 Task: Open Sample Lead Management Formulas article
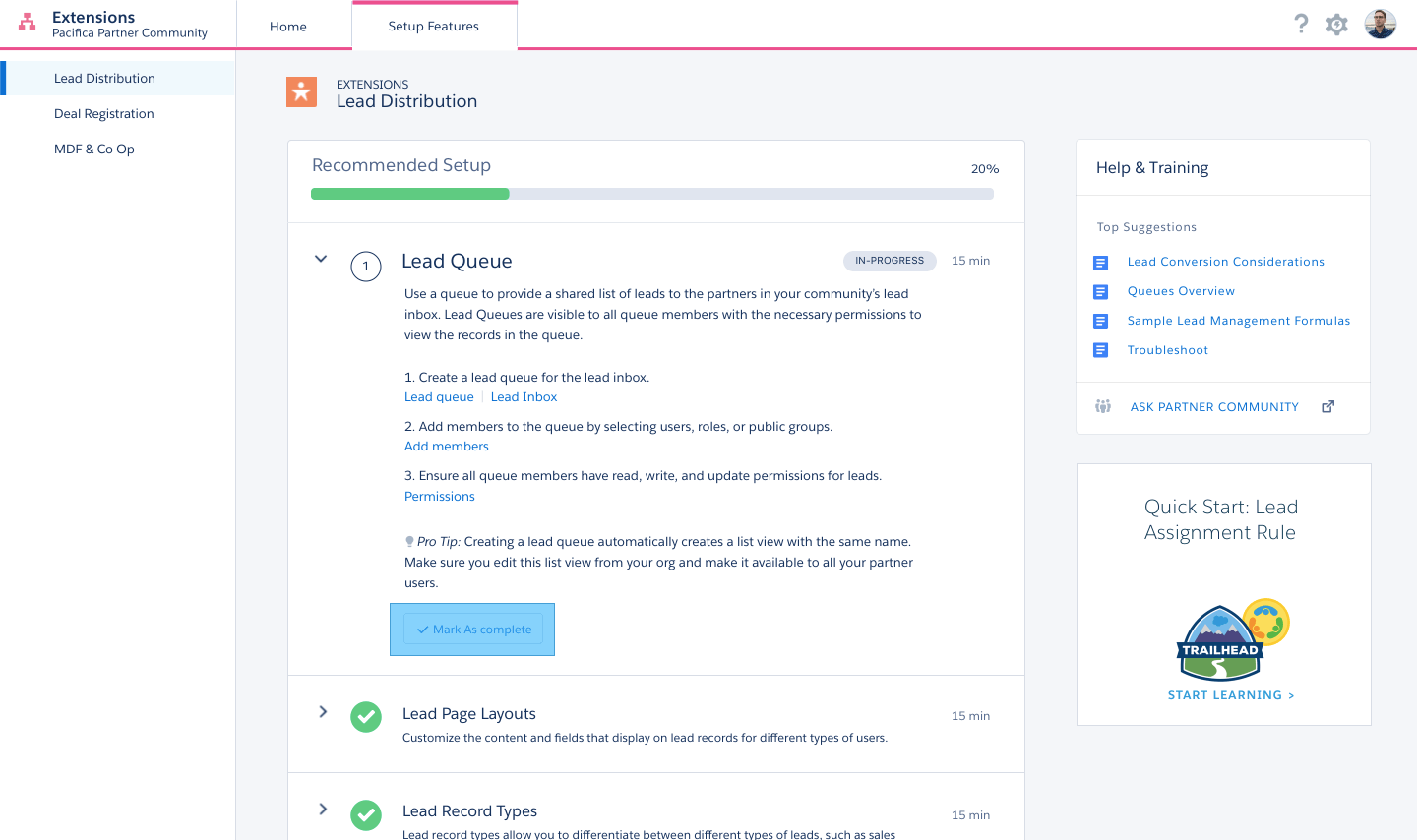coord(1239,321)
